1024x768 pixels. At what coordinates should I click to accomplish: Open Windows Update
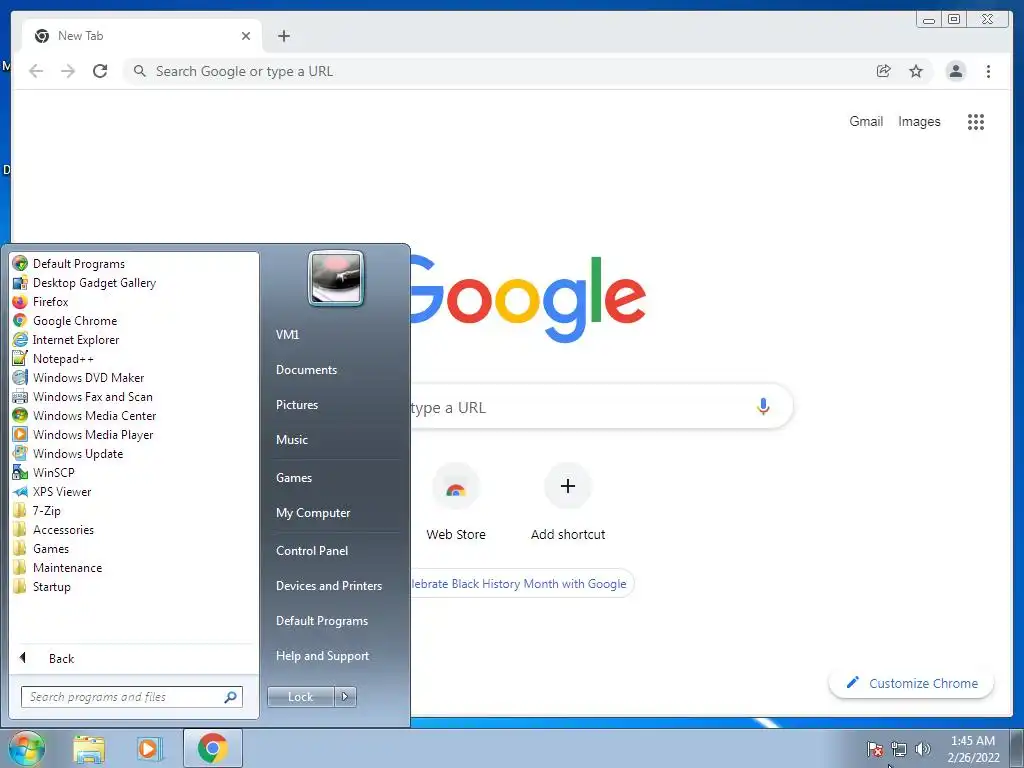click(x=68, y=453)
